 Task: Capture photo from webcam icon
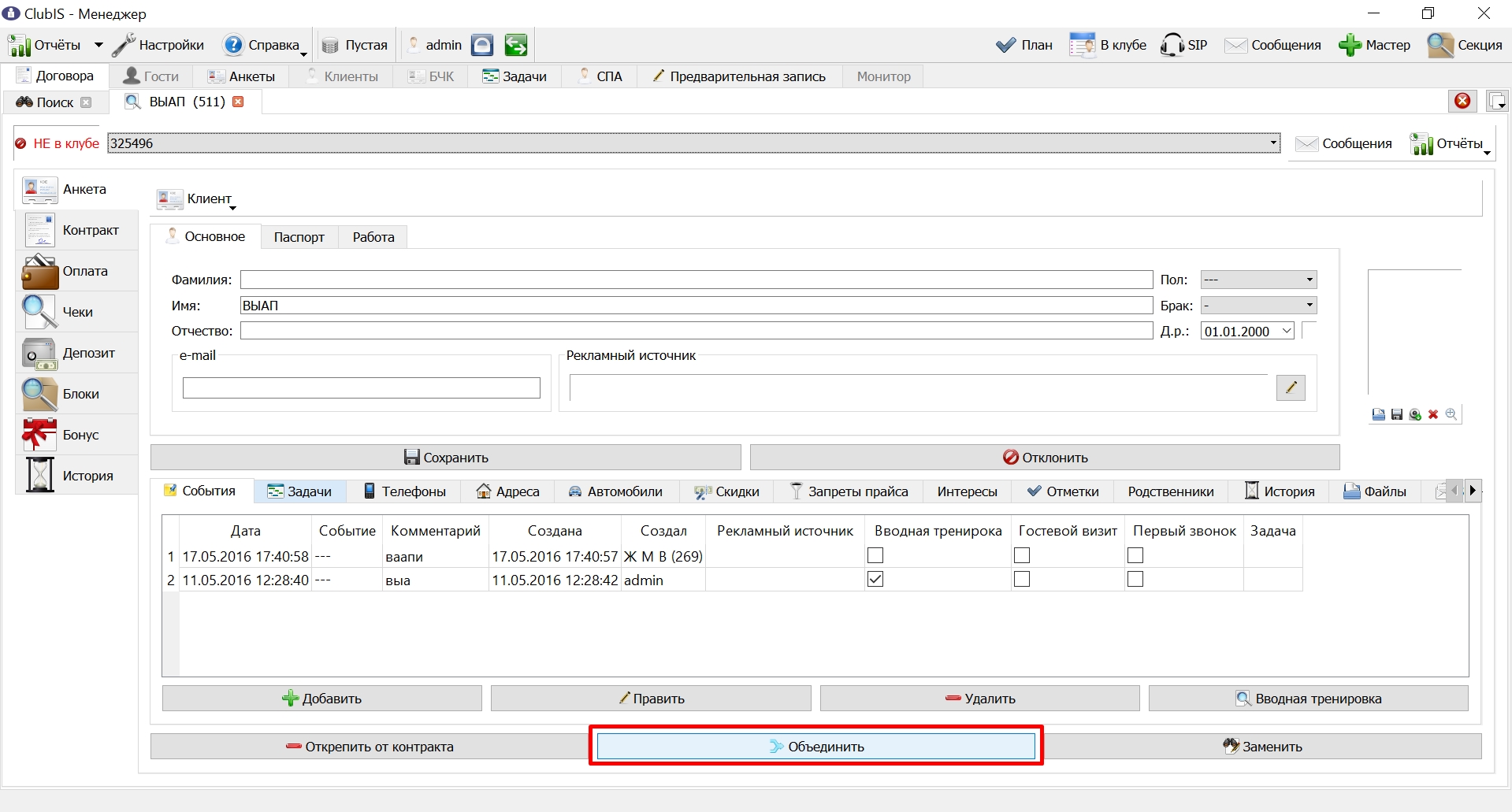coord(1415,414)
